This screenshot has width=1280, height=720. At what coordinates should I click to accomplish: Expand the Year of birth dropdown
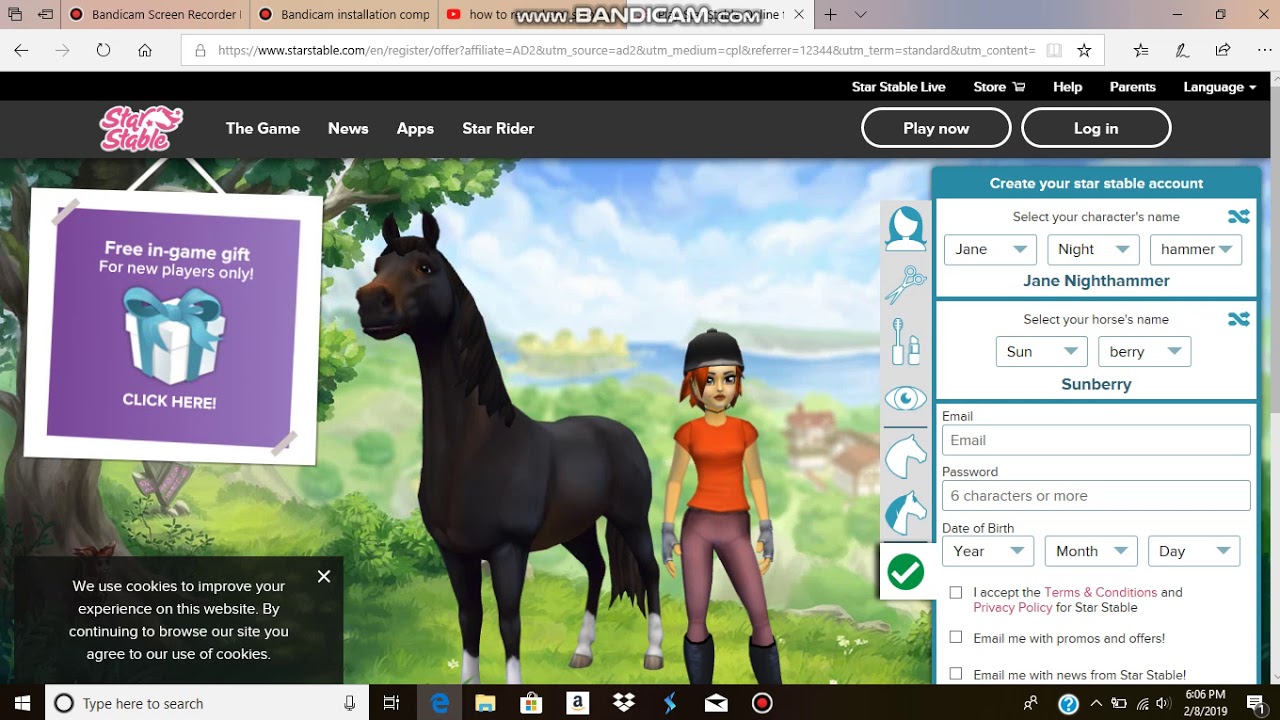(987, 551)
